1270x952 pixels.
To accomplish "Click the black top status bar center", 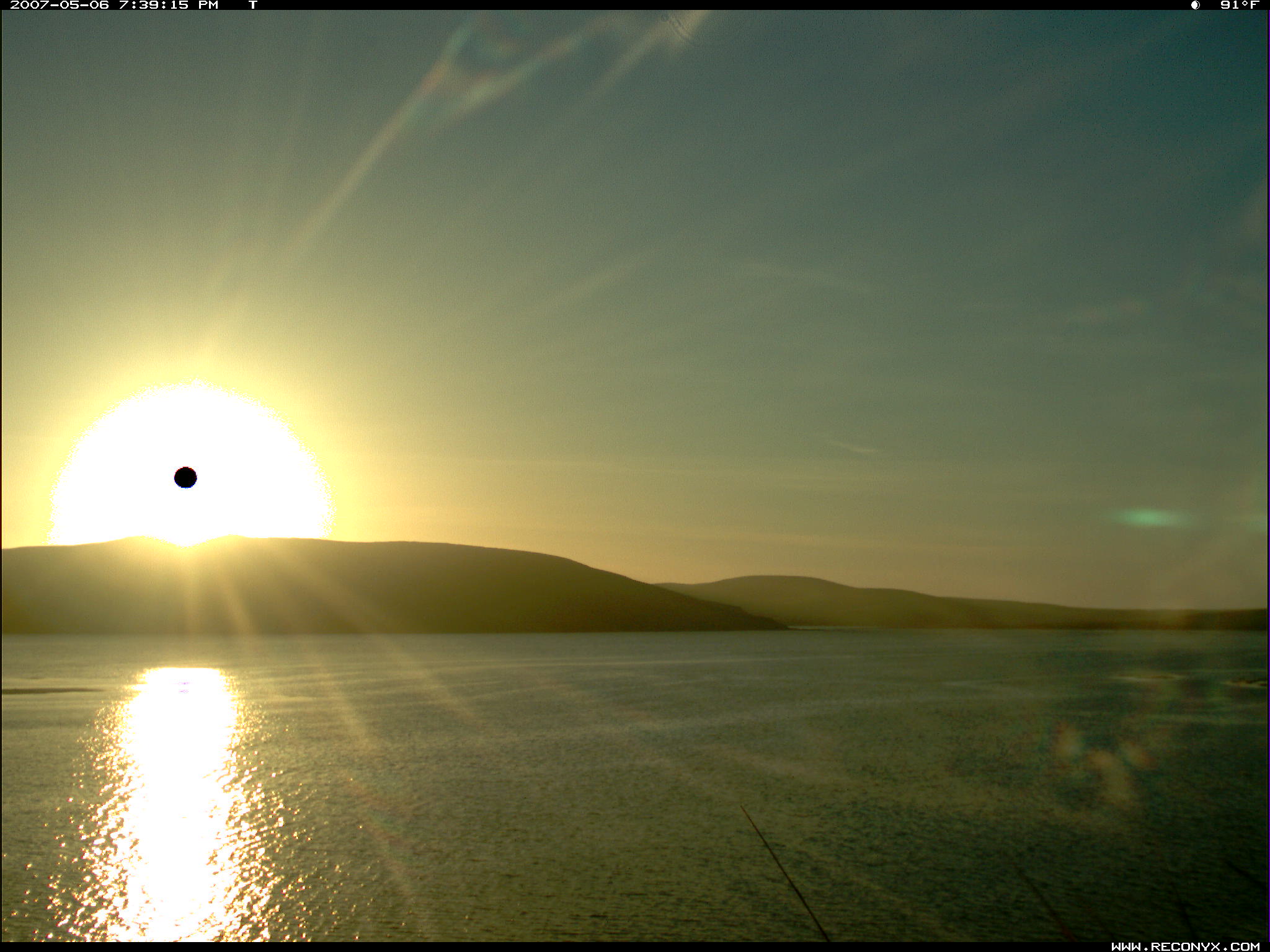I will (x=635, y=5).
